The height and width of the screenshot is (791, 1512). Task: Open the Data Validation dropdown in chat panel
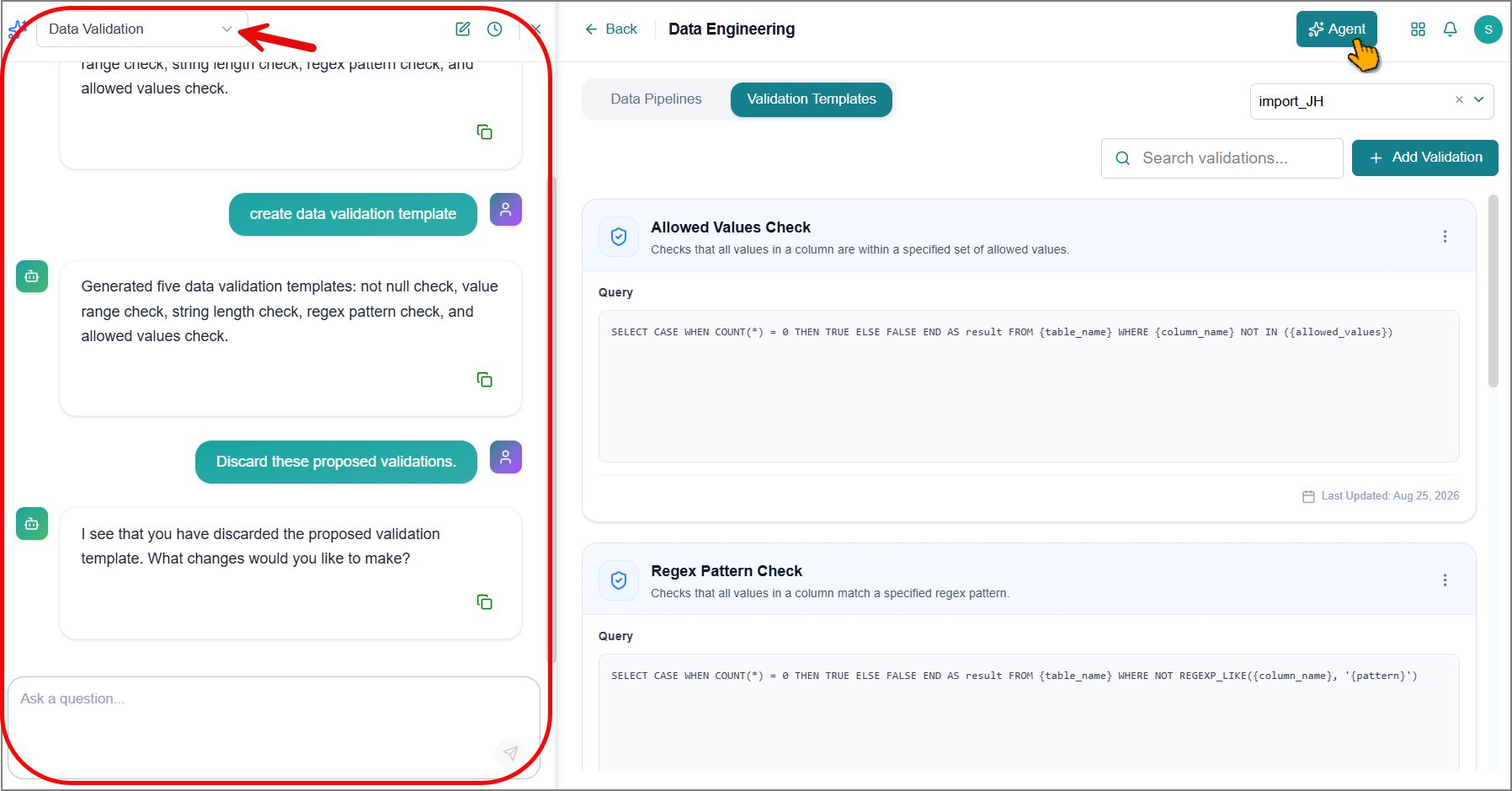[141, 29]
